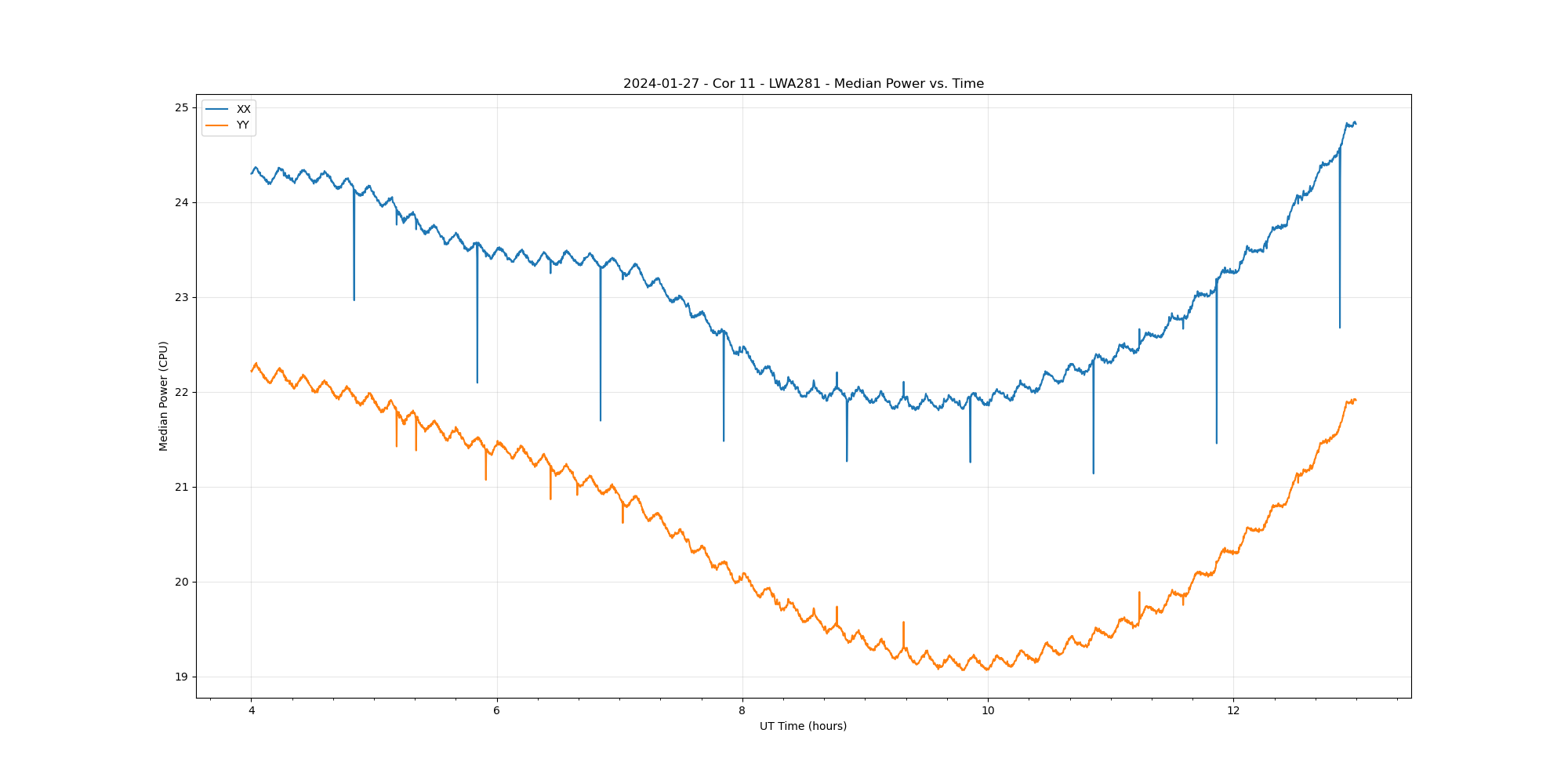Image resolution: width=1568 pixels, height=784 pixels.
Task: Click x-axis tick label 8
Action: (x=742, y=711)
